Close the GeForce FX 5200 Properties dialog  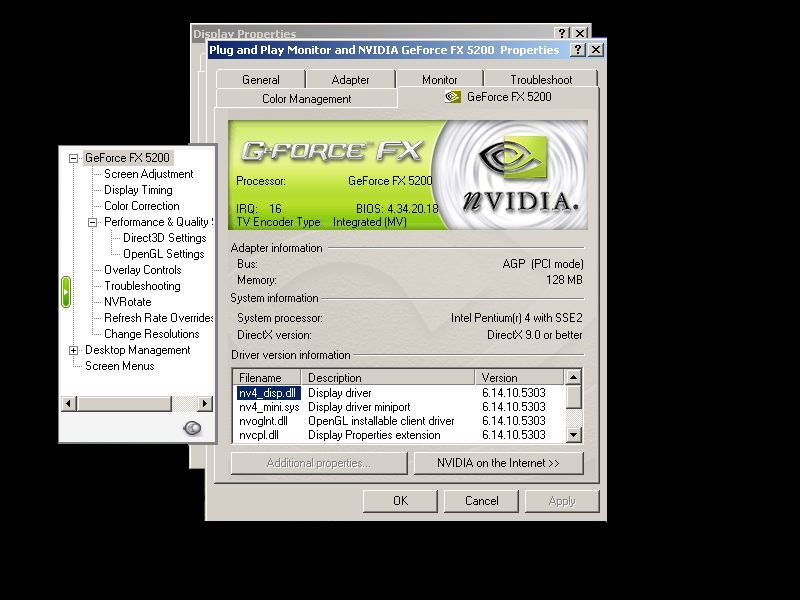tap(595, 49)
